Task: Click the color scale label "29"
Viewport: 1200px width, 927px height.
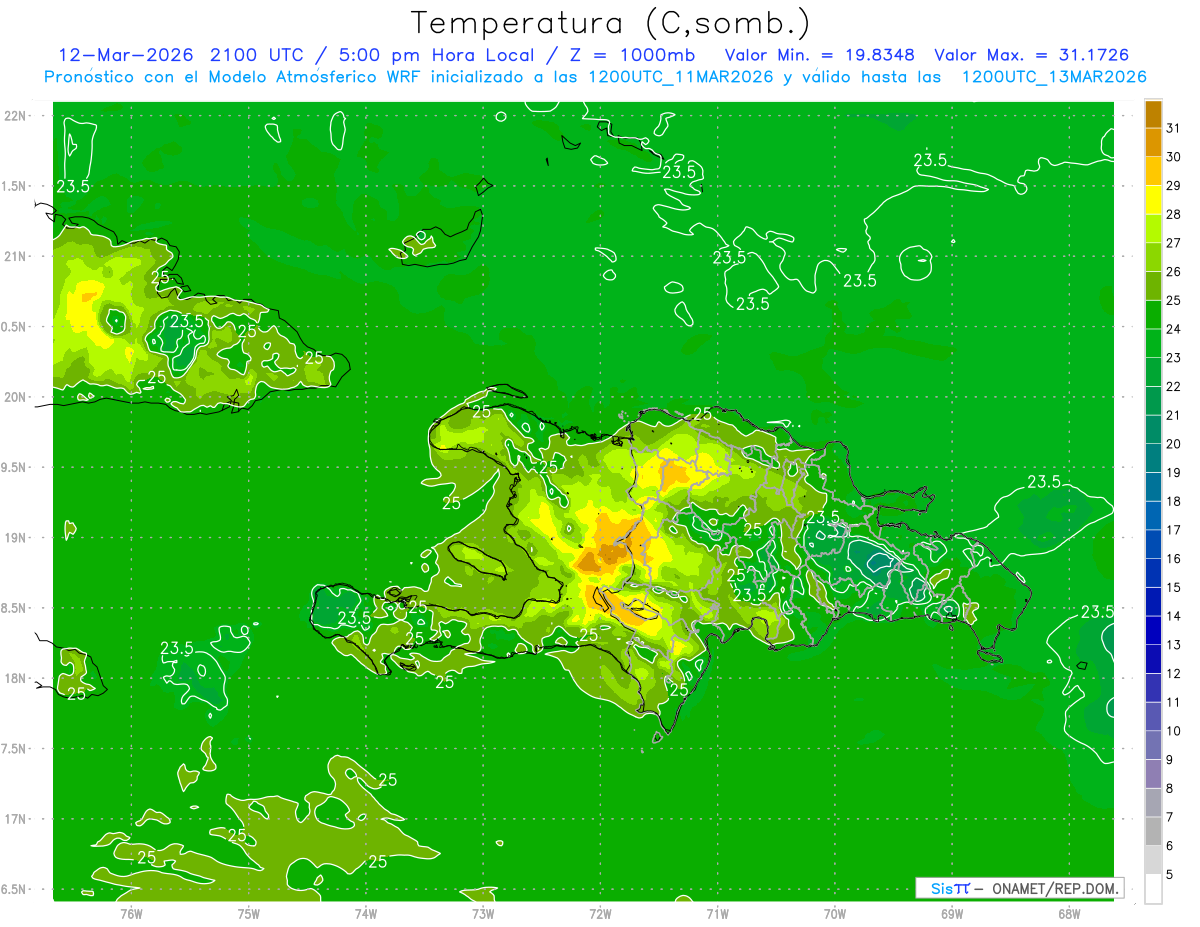Action: 1174,185
